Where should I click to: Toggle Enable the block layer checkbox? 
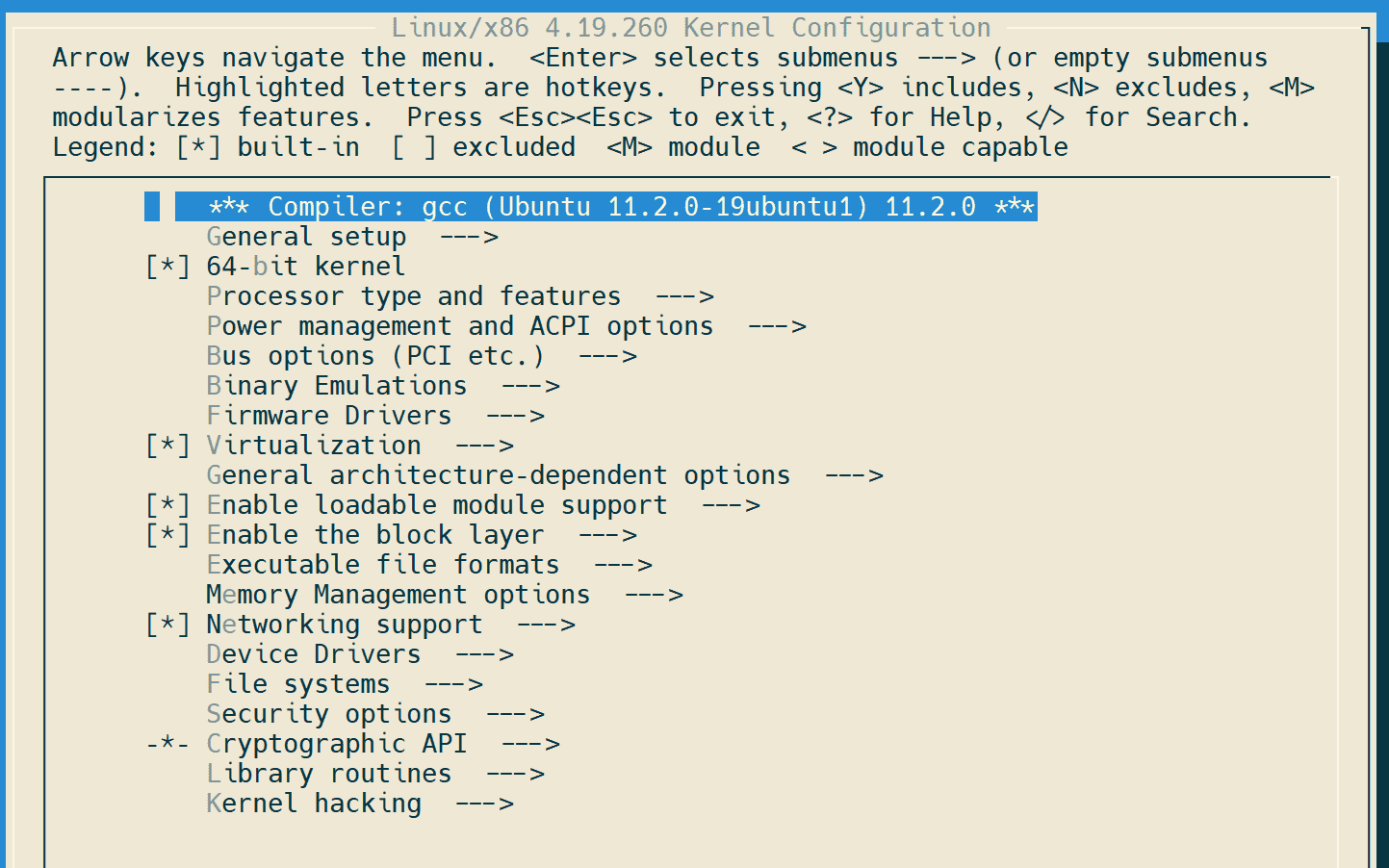(167, 535)
